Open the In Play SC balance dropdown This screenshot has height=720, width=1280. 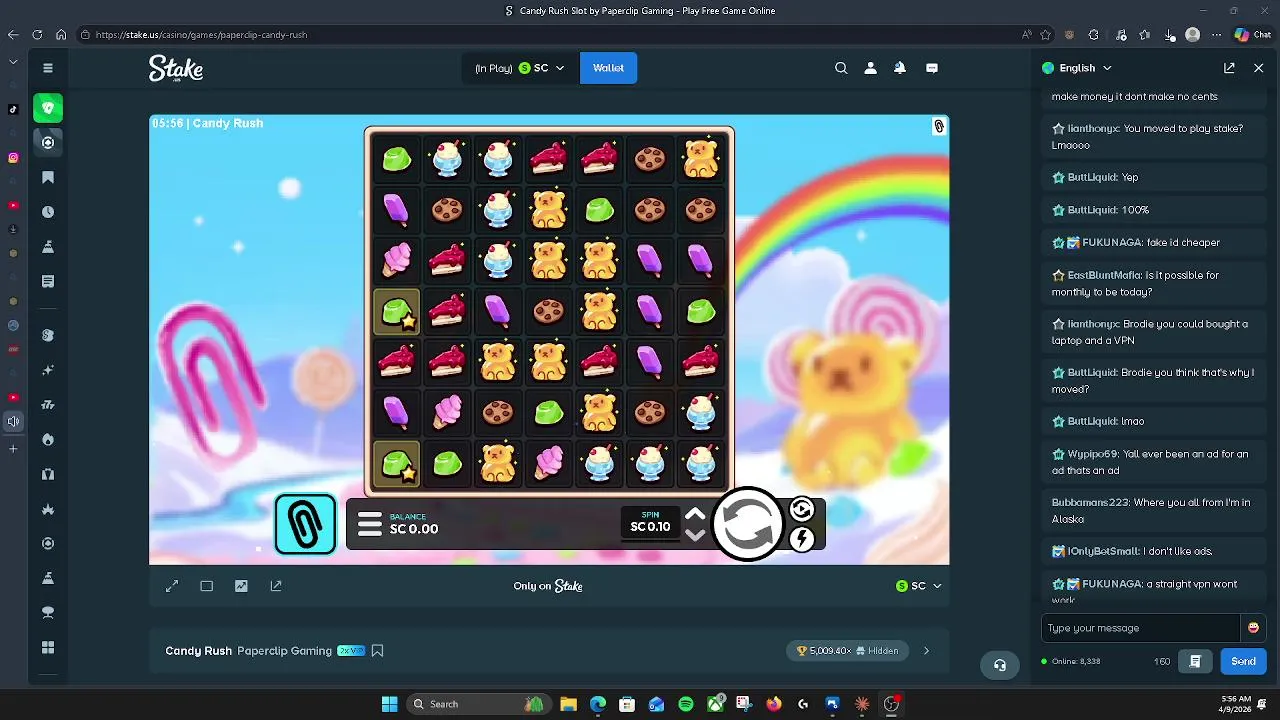[519, 68]
